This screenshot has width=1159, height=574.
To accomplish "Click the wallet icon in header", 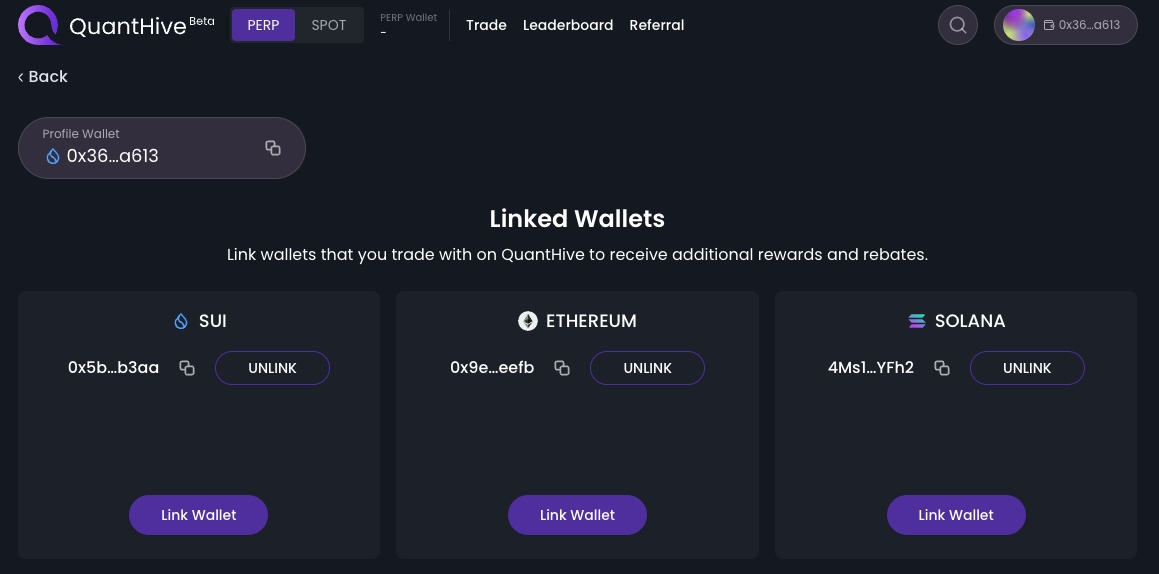I will [1049, 25].
